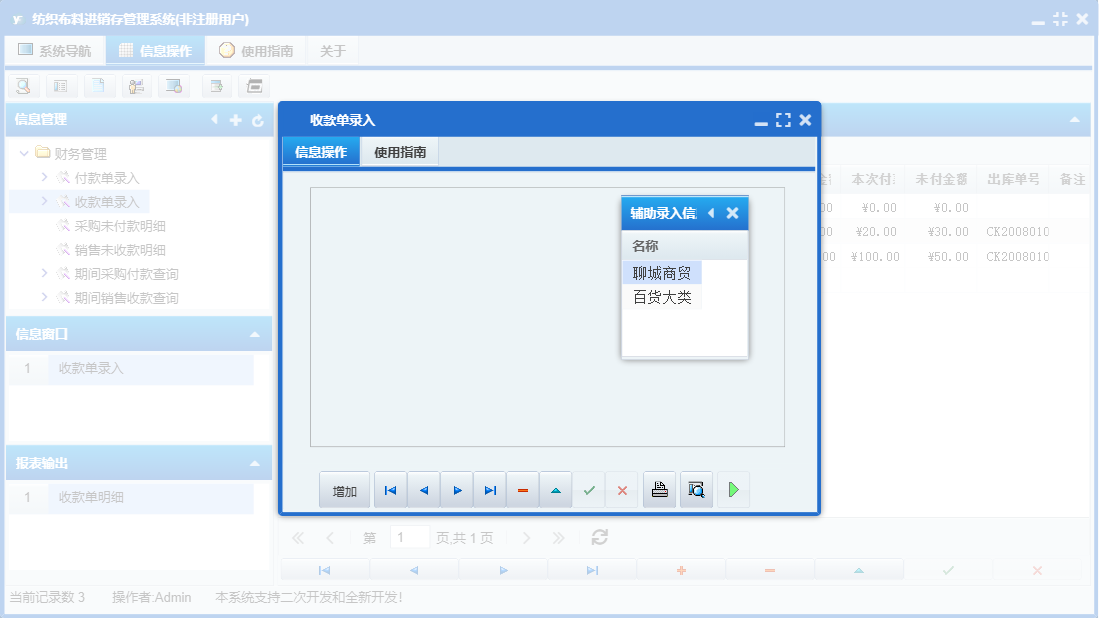Click the green play arrow button
1099x618 pixels.
tap(733, 490)
